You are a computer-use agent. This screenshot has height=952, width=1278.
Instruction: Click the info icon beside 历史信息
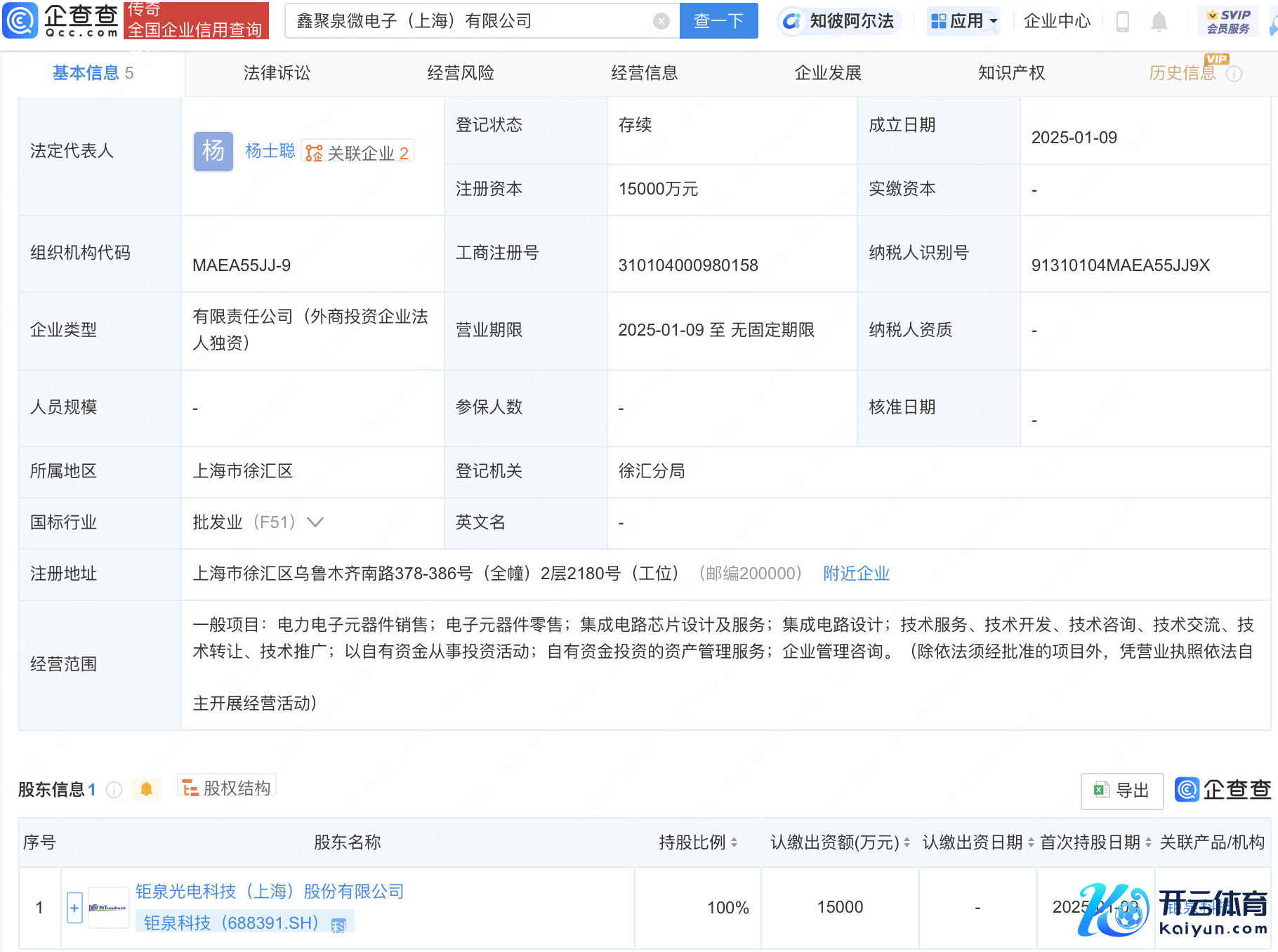point(1234,74)
